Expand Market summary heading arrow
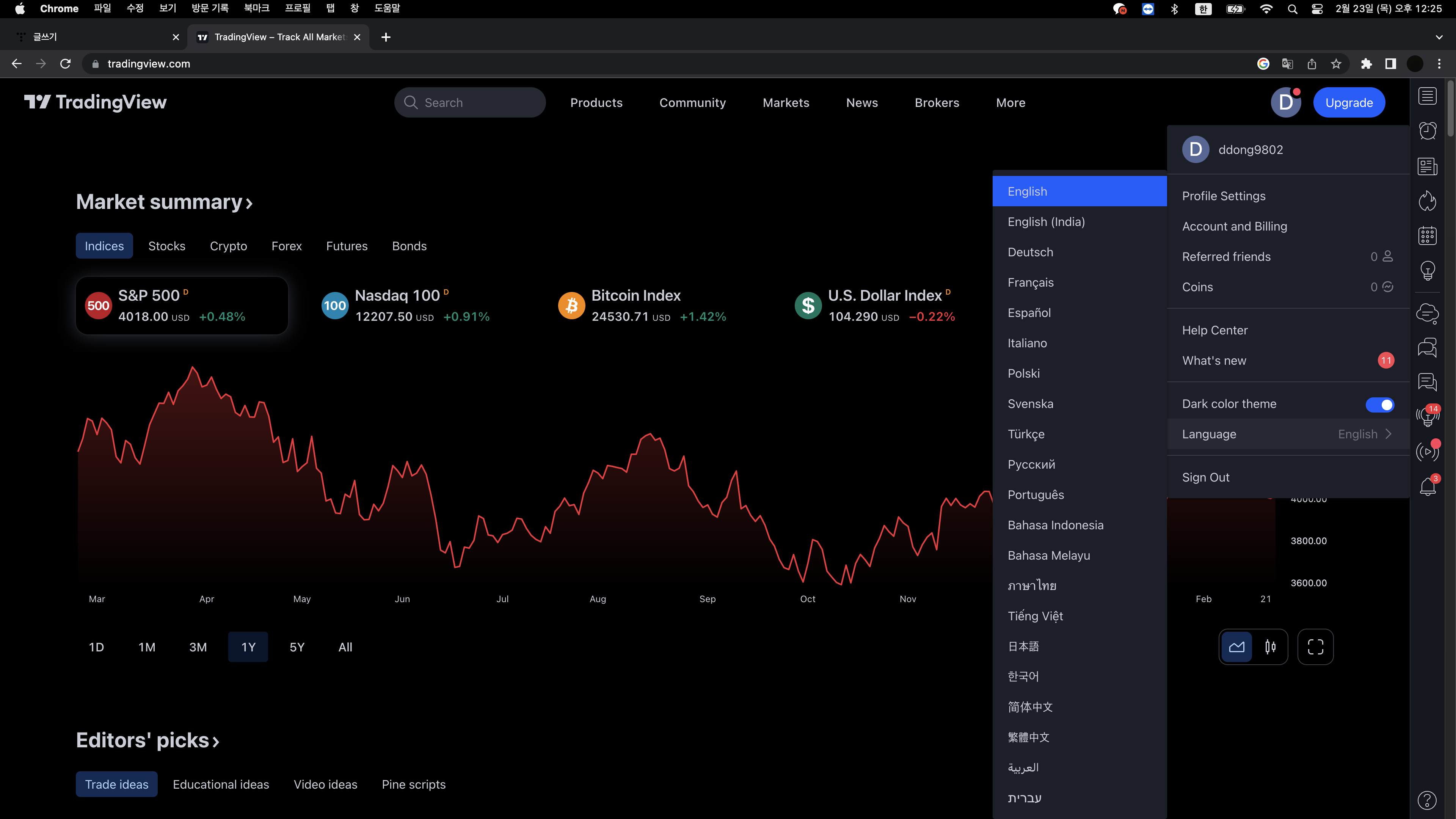This screenshot has height=819, width=1456. (249, 203)
